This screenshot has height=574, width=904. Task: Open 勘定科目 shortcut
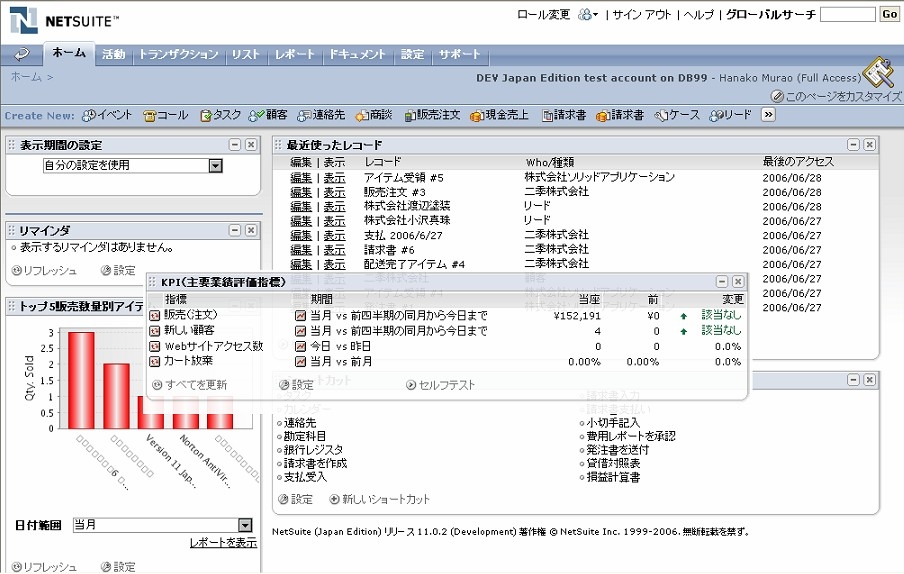pos(304,437)
